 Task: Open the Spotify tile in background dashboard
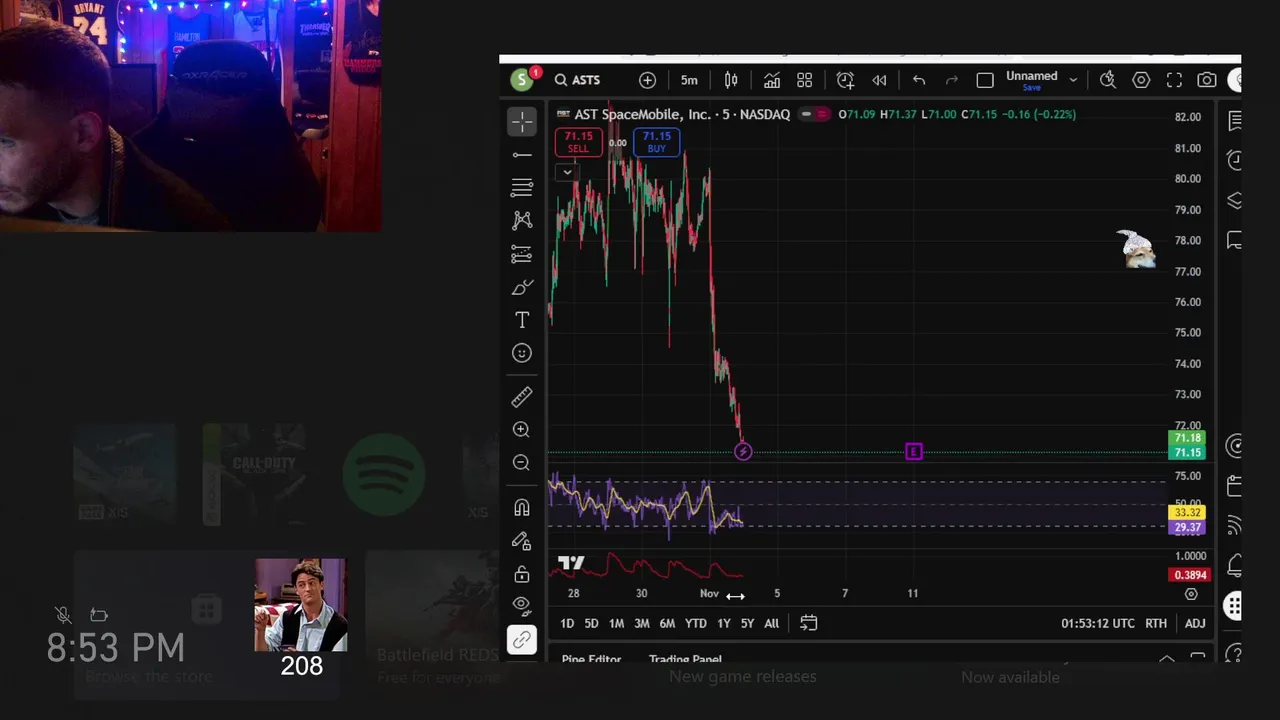click(x=383, y=475)
